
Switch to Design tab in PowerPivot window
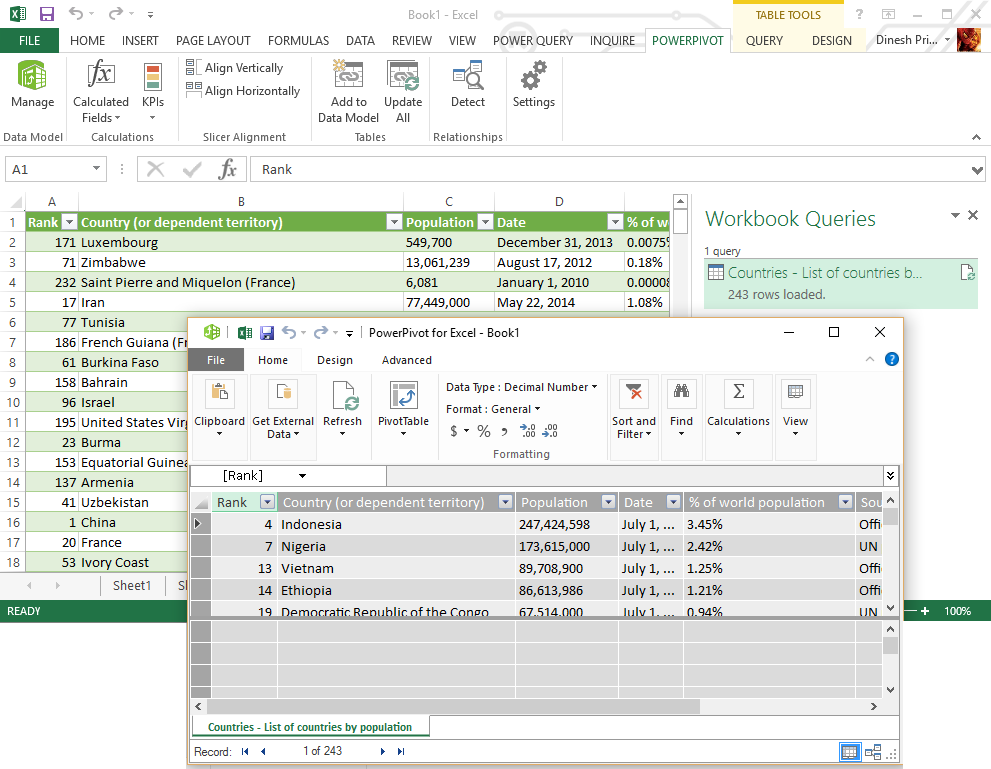click(335, 360)
